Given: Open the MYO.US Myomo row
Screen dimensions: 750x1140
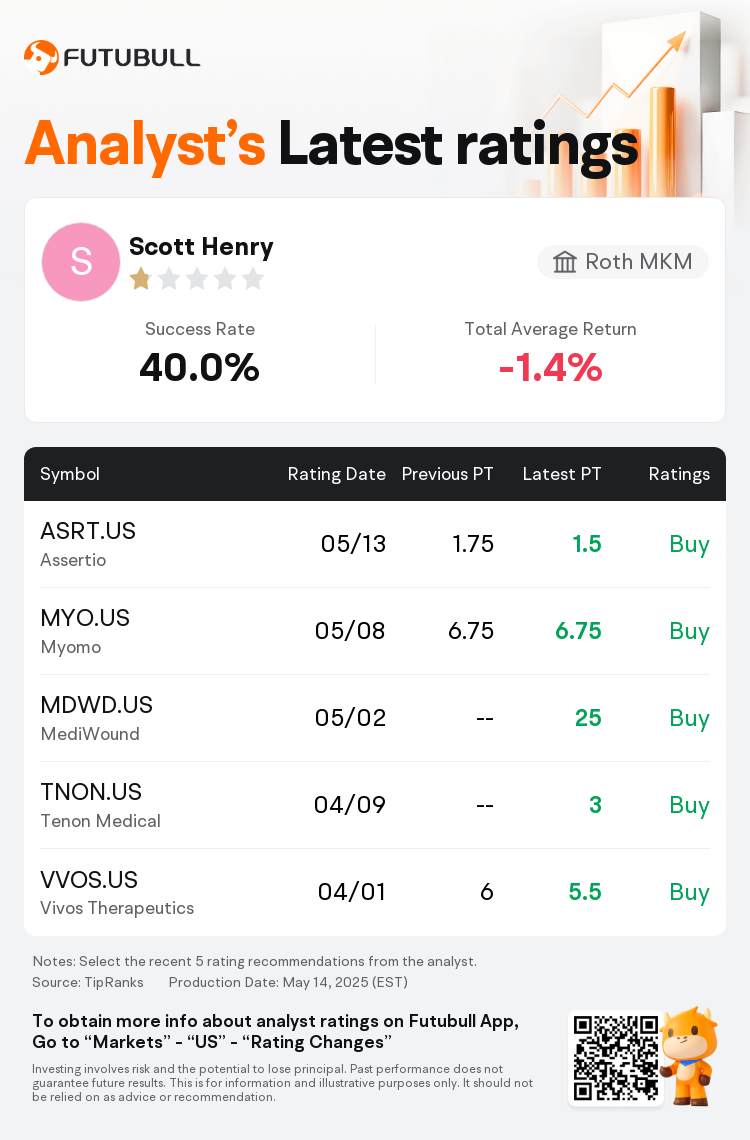Looking at the screenshot, I should pos(375,631).
